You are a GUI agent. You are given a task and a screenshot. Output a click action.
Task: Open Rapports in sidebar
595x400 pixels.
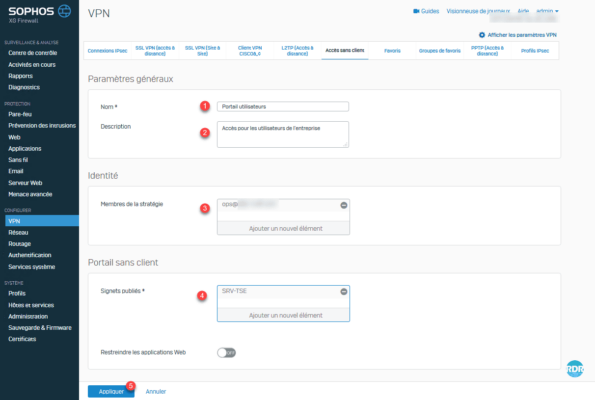(x=20, y=76)
